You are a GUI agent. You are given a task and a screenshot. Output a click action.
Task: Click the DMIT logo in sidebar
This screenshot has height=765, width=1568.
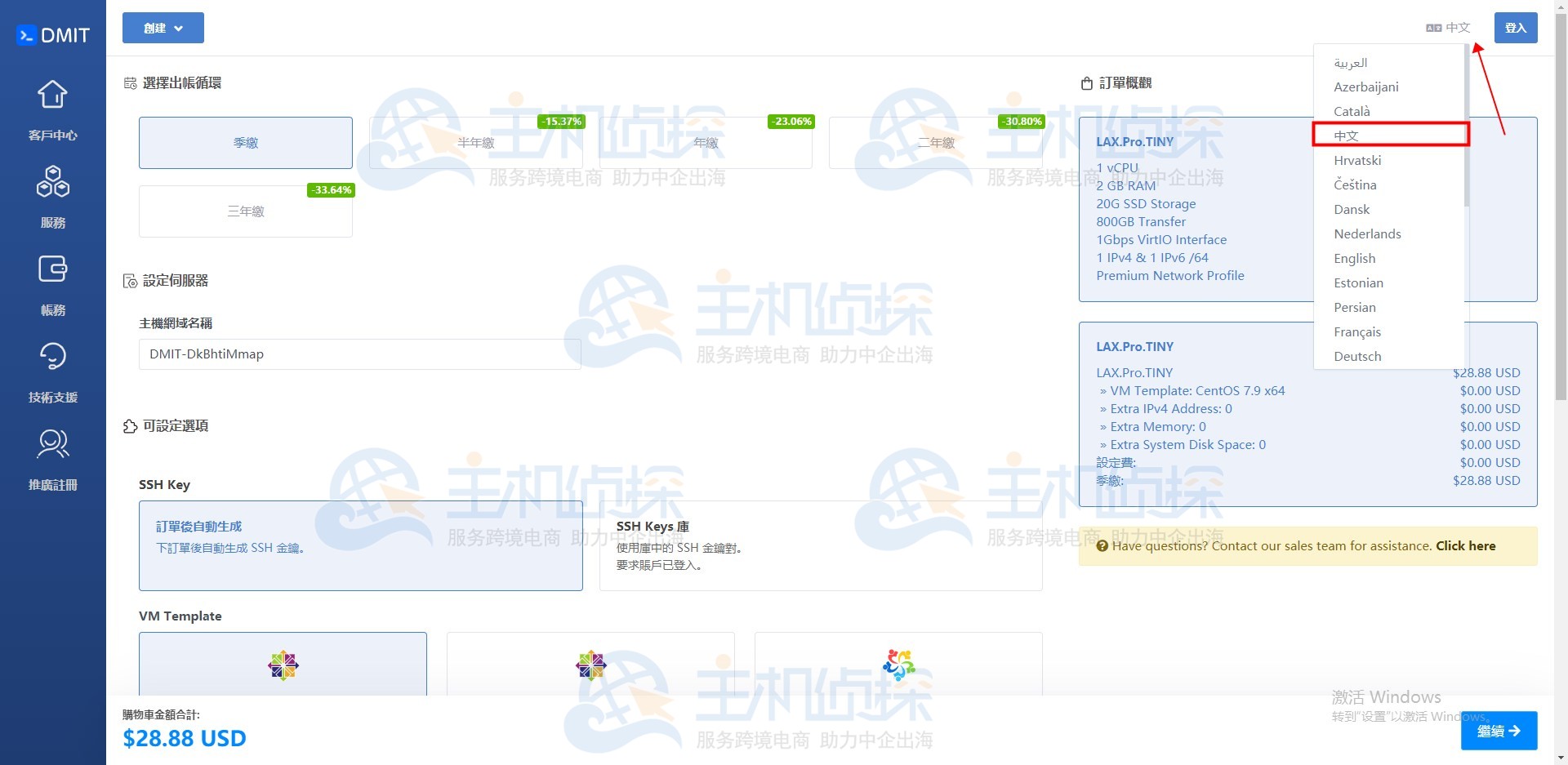[x=53, y=35]
